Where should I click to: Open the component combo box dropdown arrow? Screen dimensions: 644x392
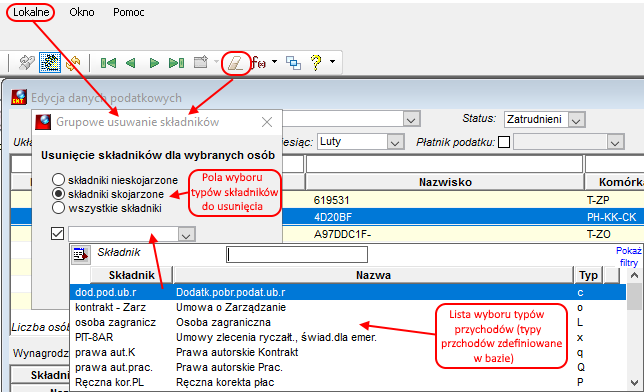(186, 235)
